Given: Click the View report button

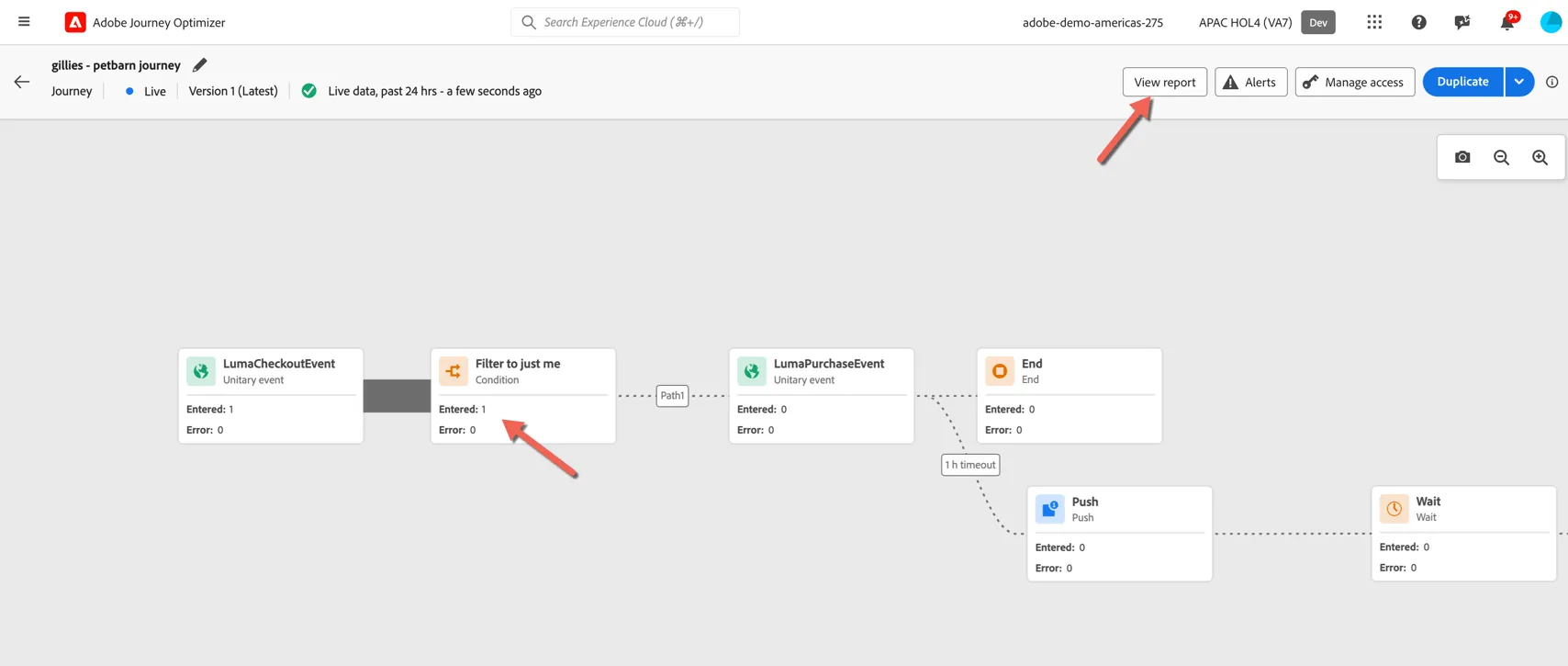Looking at the screenshot, I should (1165, 82).
